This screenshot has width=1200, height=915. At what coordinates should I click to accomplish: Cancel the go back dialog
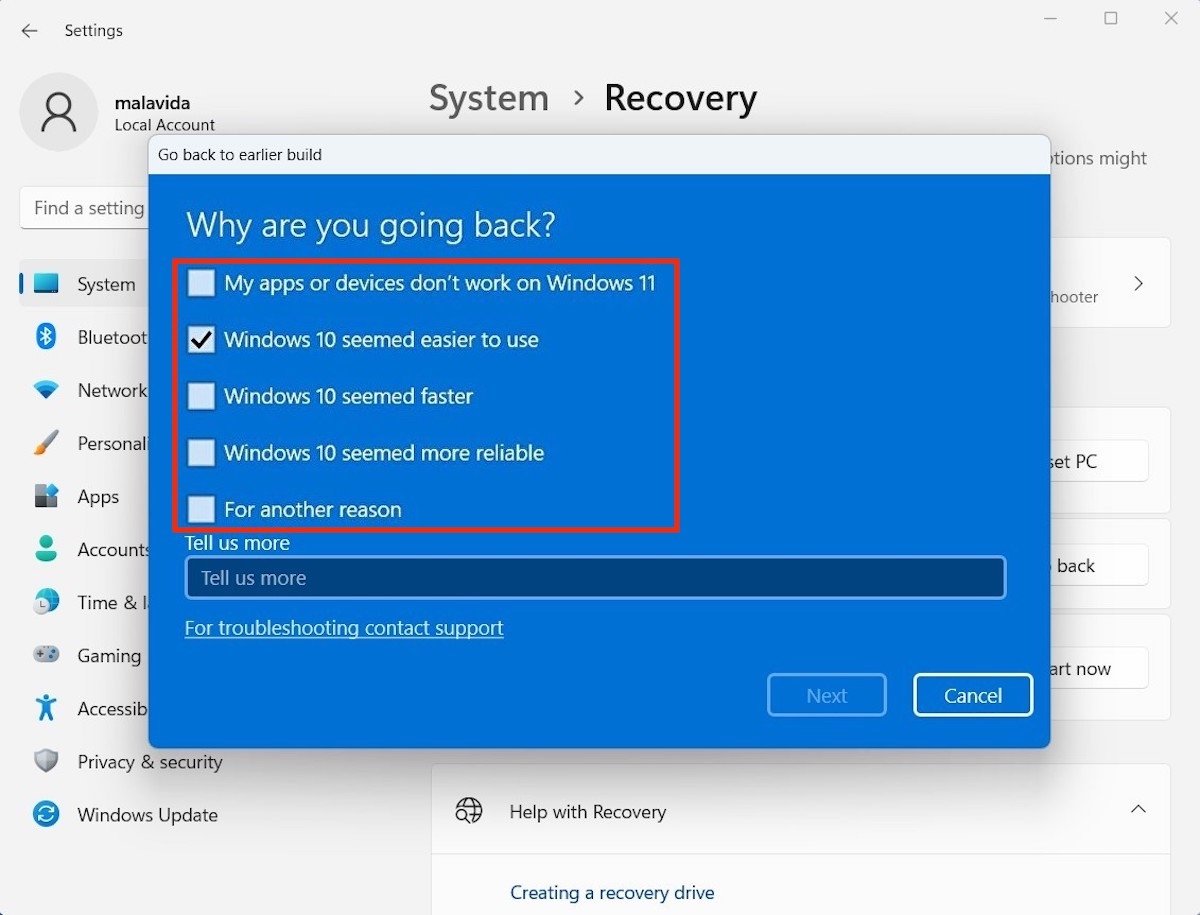973,695
